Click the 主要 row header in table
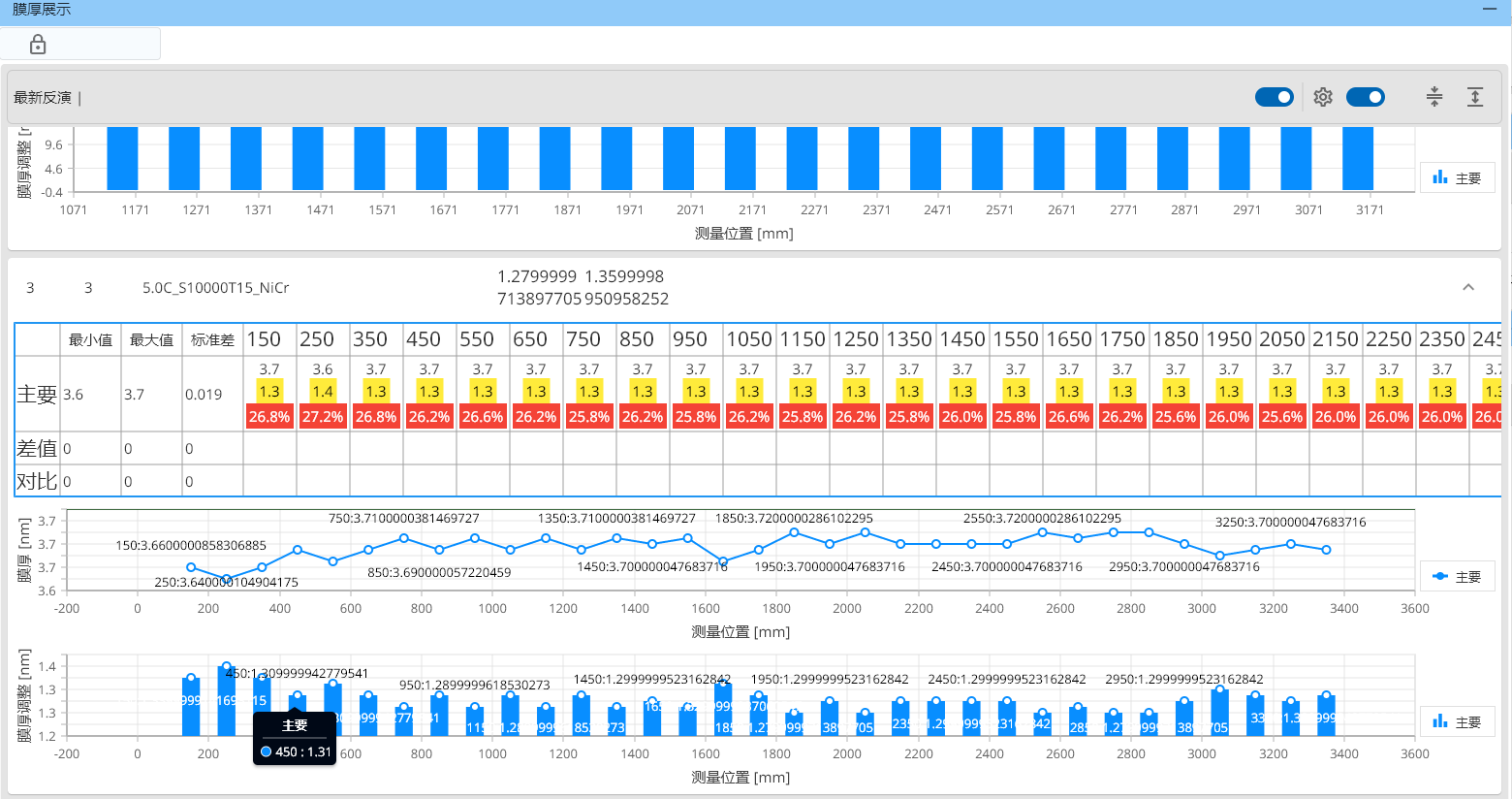The width and height of the screenshot is (1512, 799). click(37, 395)
